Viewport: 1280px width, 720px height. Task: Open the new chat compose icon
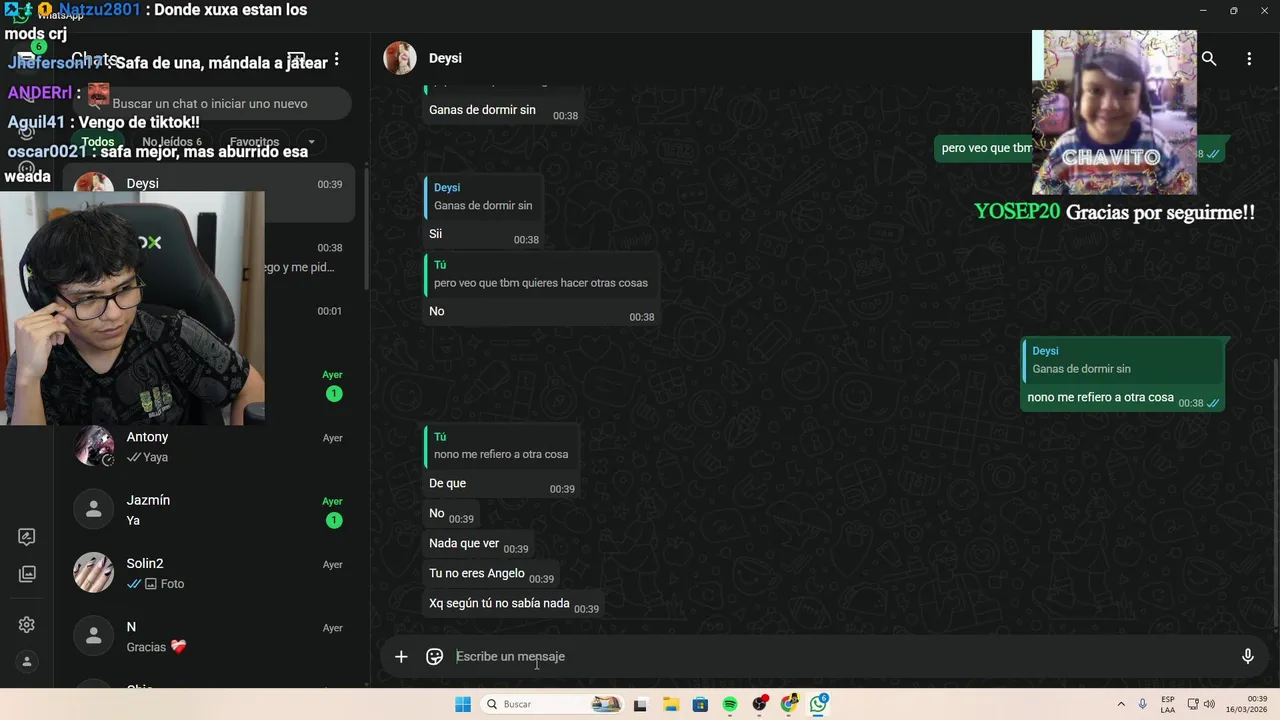point(296,59)
